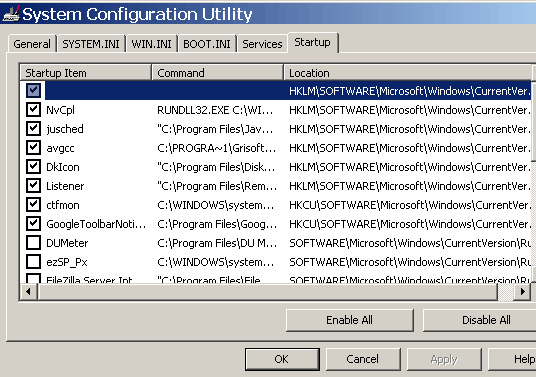536x377 pixels.
Task: Switch to the General tab
Action: point(32,44)
